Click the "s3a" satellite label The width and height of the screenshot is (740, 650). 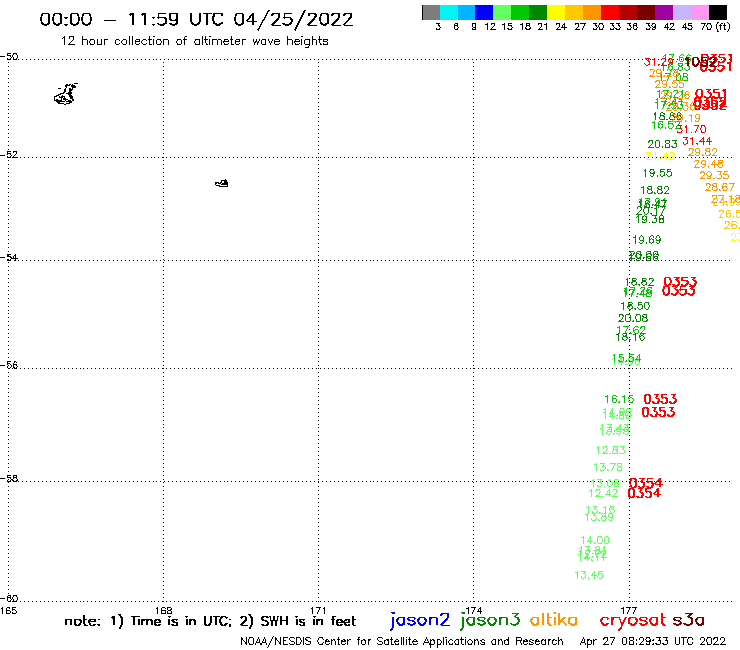pos(688,620)
